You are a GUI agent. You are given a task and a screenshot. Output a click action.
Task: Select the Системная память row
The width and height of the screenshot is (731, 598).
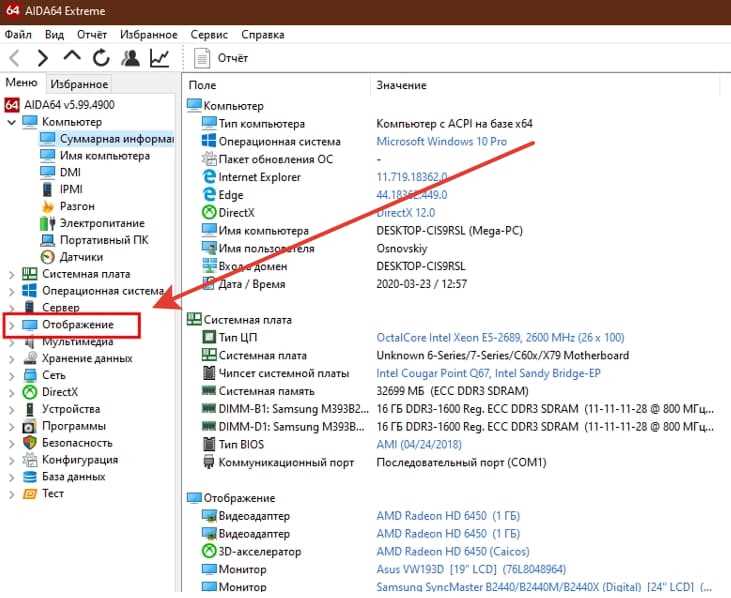365,391
